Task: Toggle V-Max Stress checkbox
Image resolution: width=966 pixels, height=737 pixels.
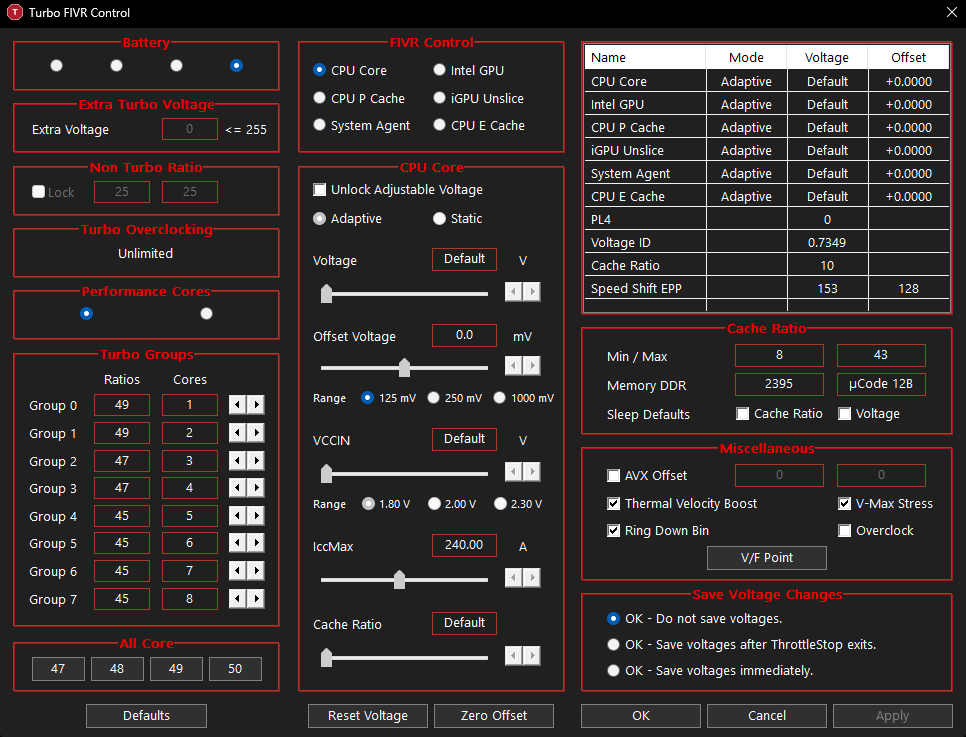Action: tap(845, 503)
